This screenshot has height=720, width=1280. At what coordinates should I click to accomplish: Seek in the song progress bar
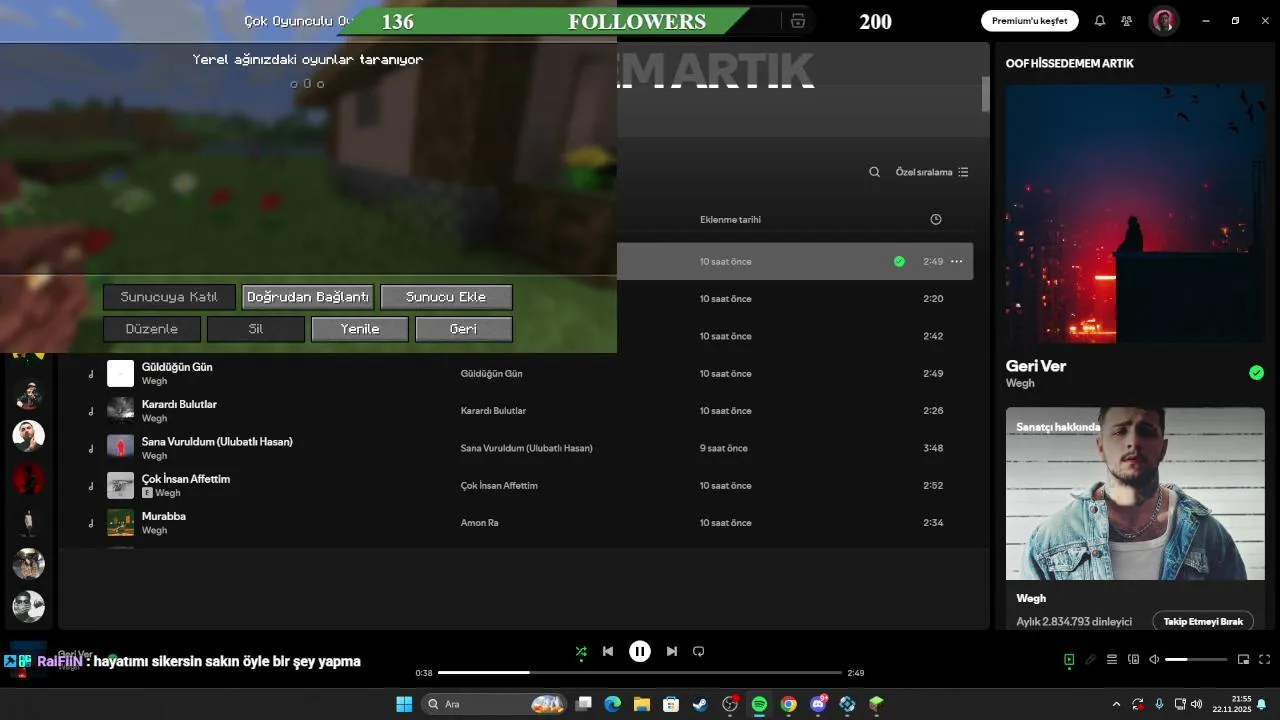click(640, 673)
